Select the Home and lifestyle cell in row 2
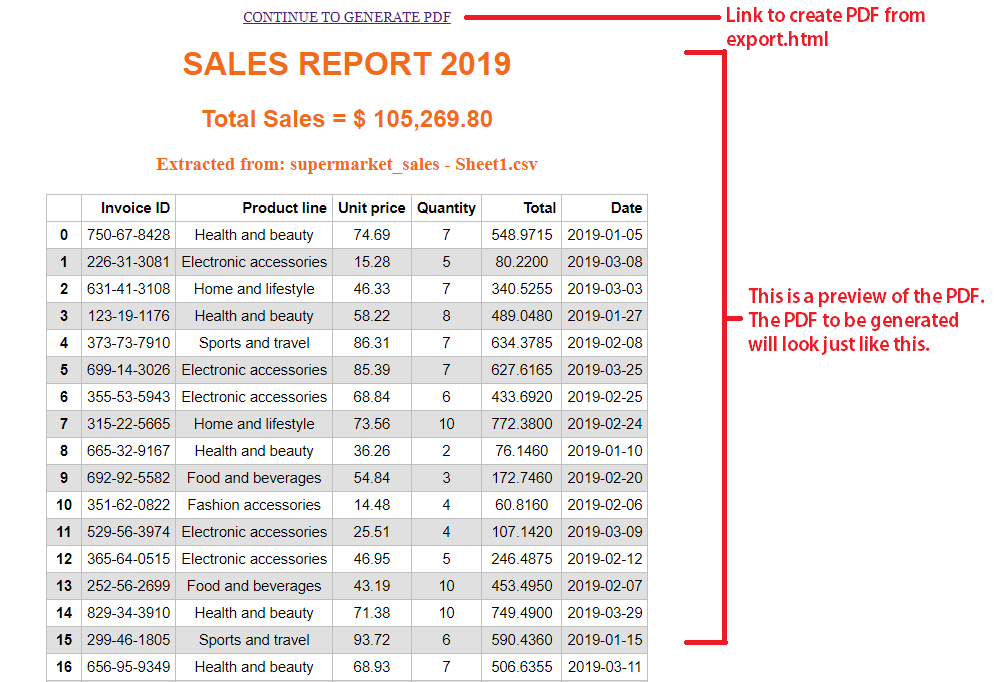The height and width of the screenshot is (682, 1004). 254,289
